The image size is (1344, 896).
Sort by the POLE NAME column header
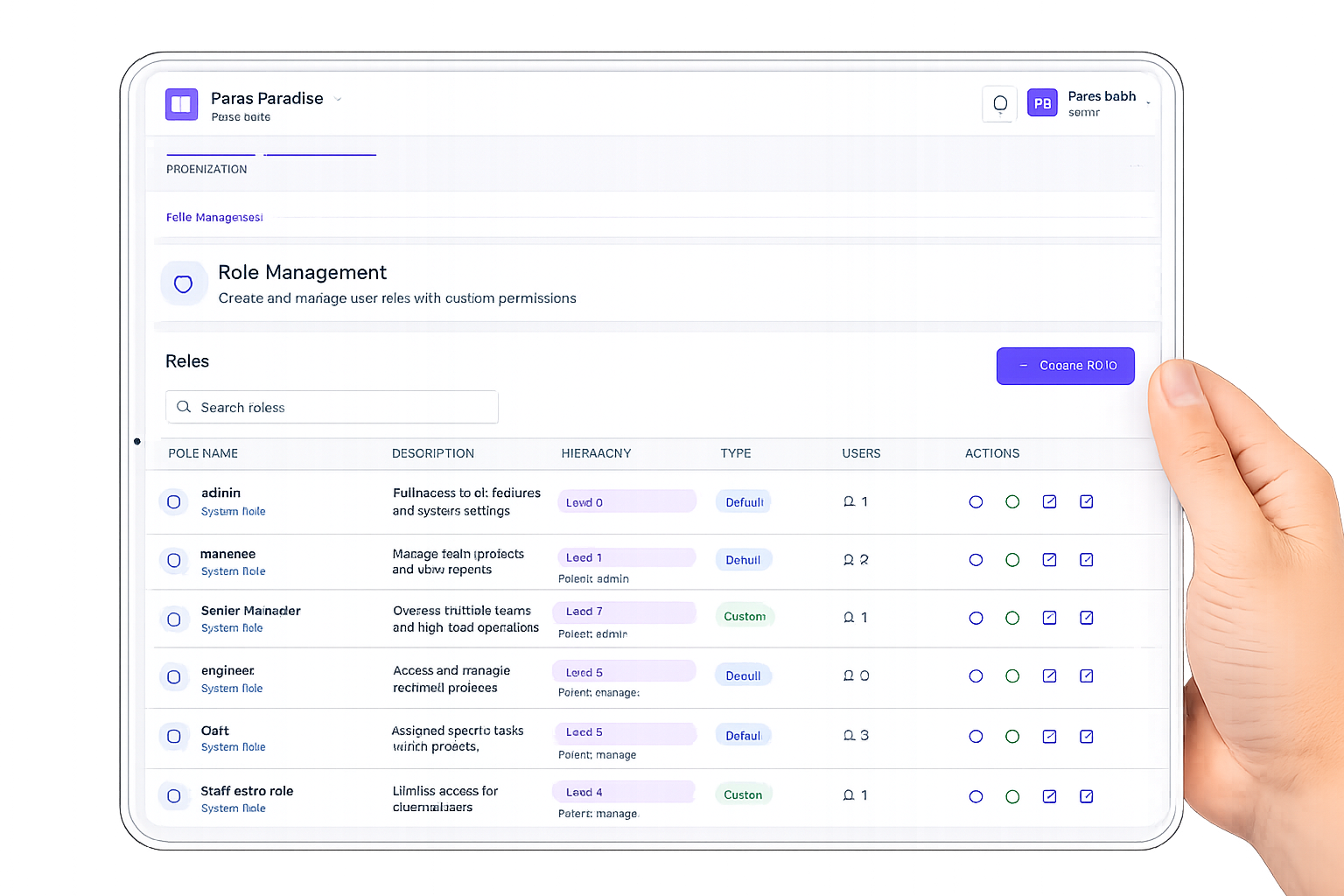[203, 453]
